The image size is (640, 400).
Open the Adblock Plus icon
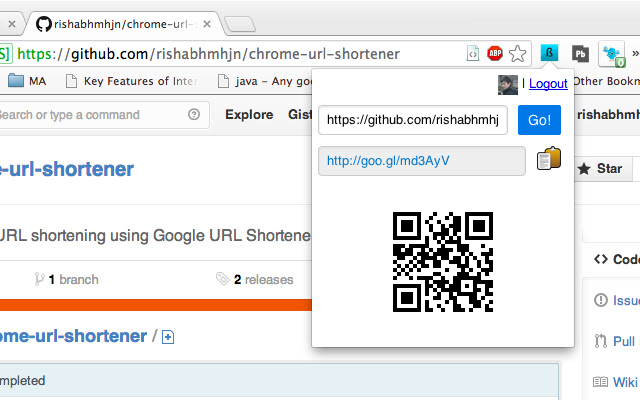coord(495,53)
